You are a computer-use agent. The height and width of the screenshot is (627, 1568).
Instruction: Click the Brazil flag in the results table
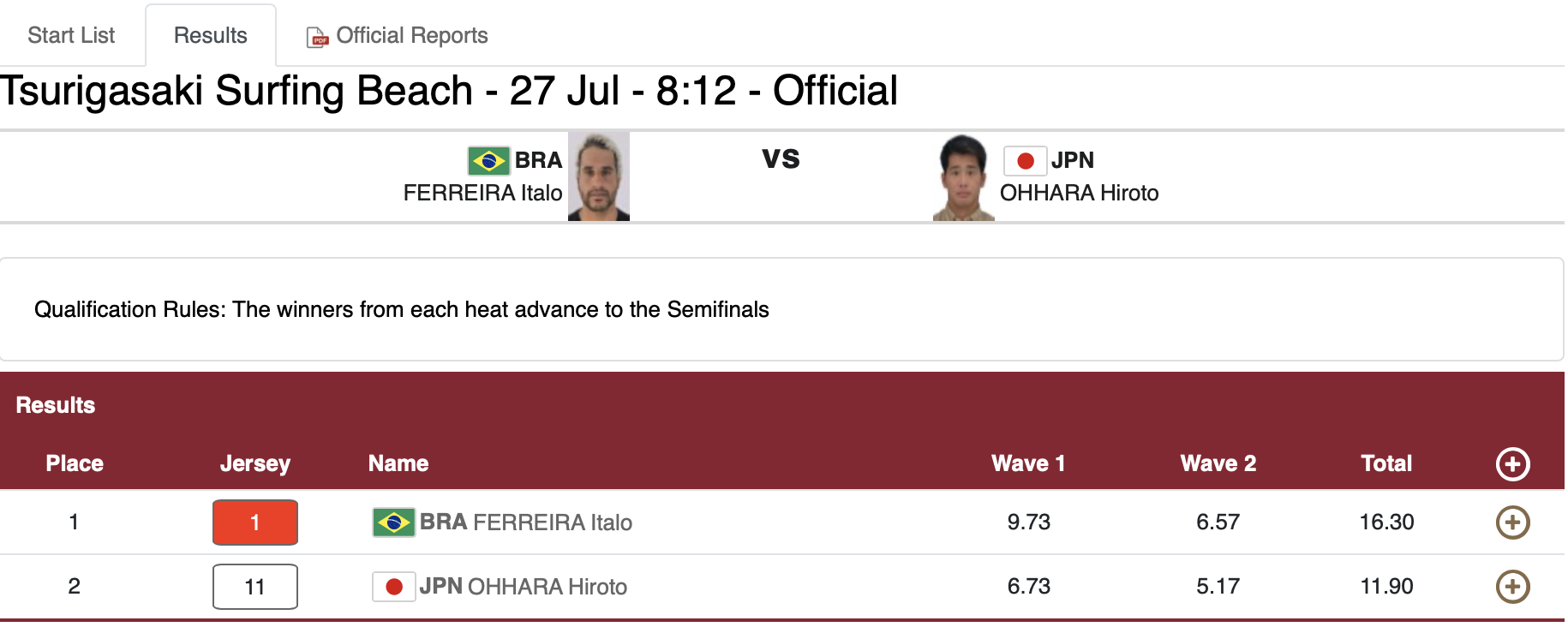(393, 522)
